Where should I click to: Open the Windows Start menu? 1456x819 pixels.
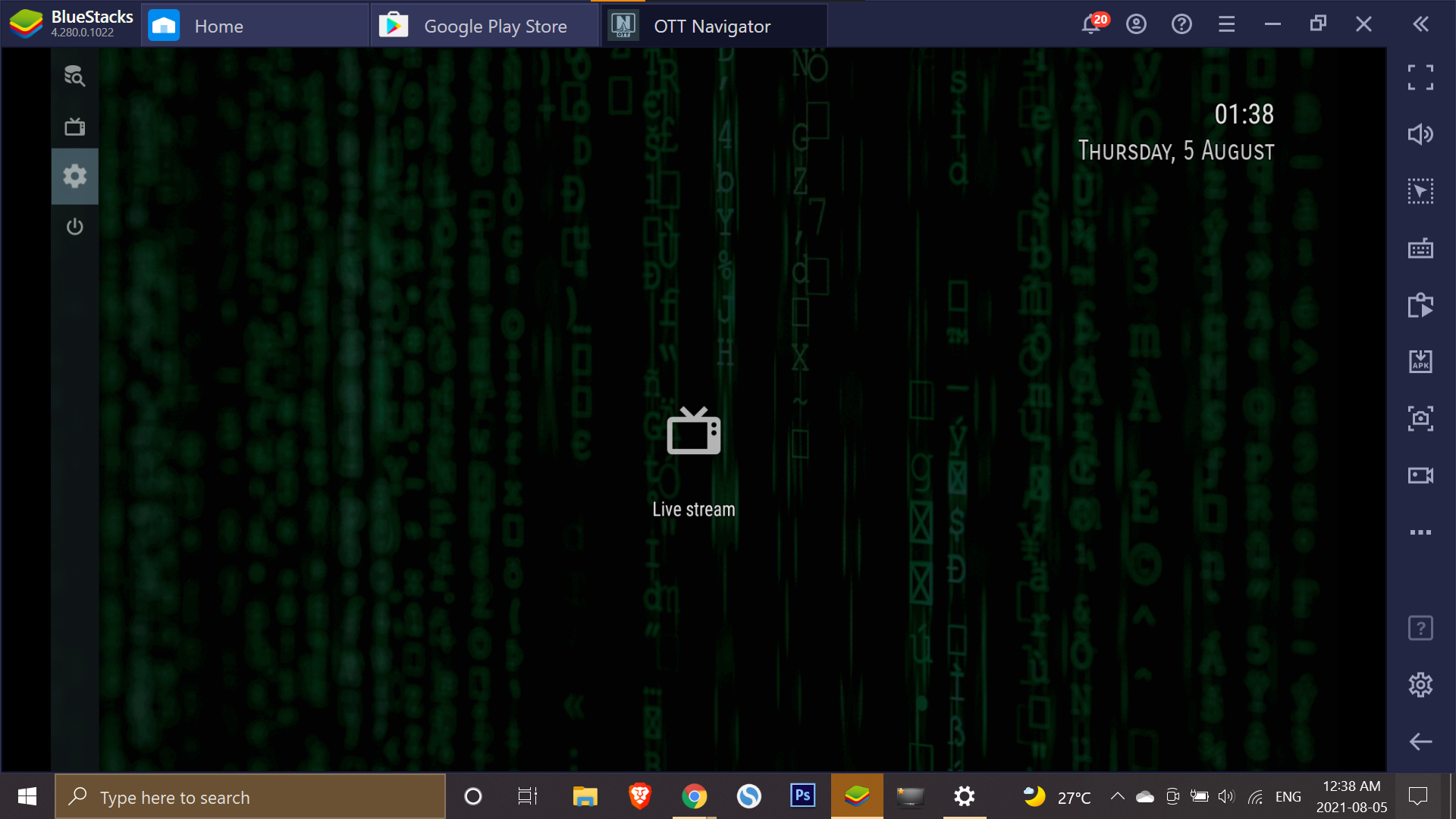point(27,796)
